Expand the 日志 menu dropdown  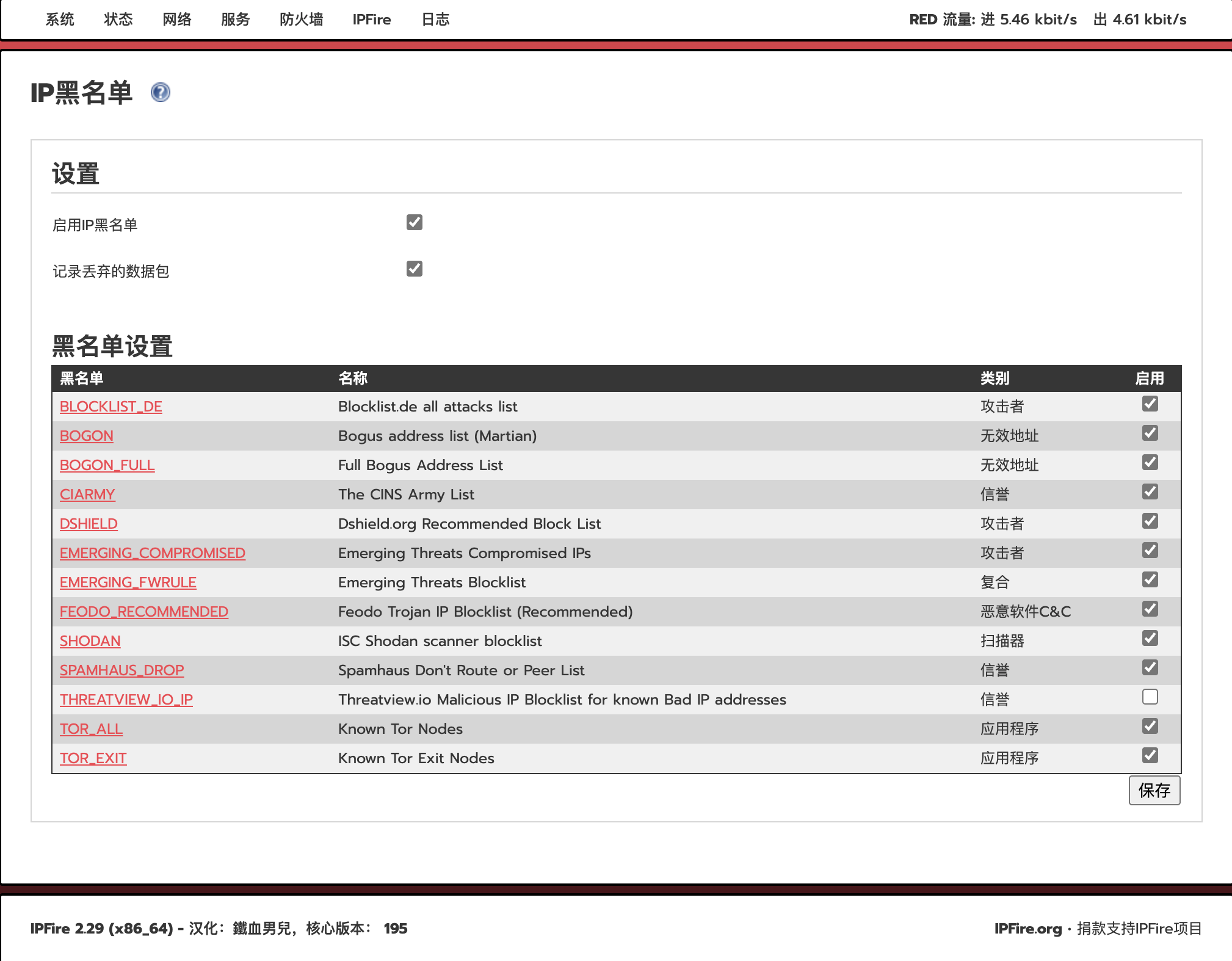click(x=435, y=20)
